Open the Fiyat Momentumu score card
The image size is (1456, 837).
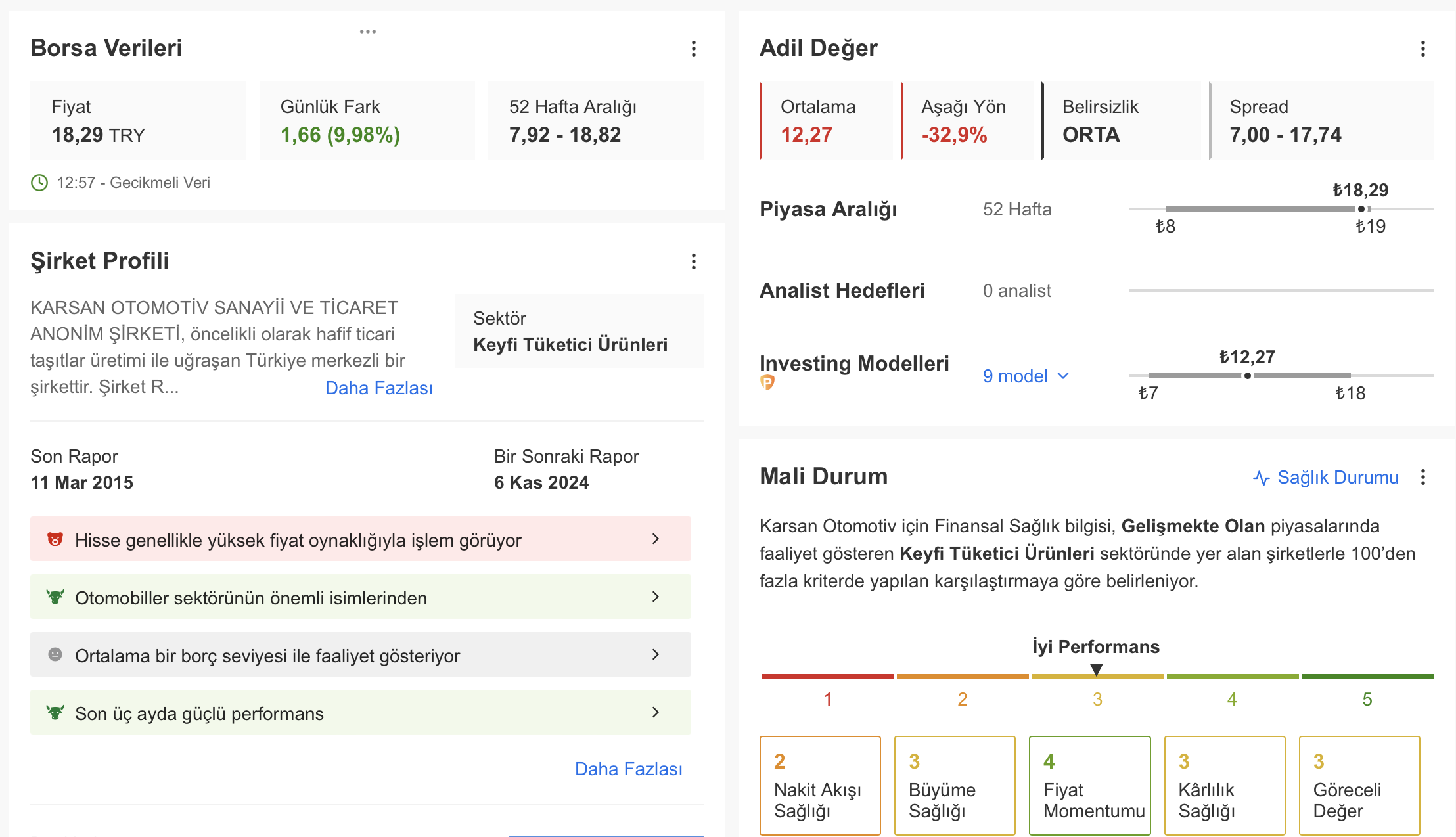pyautogui.click(x=1090, y=786)
